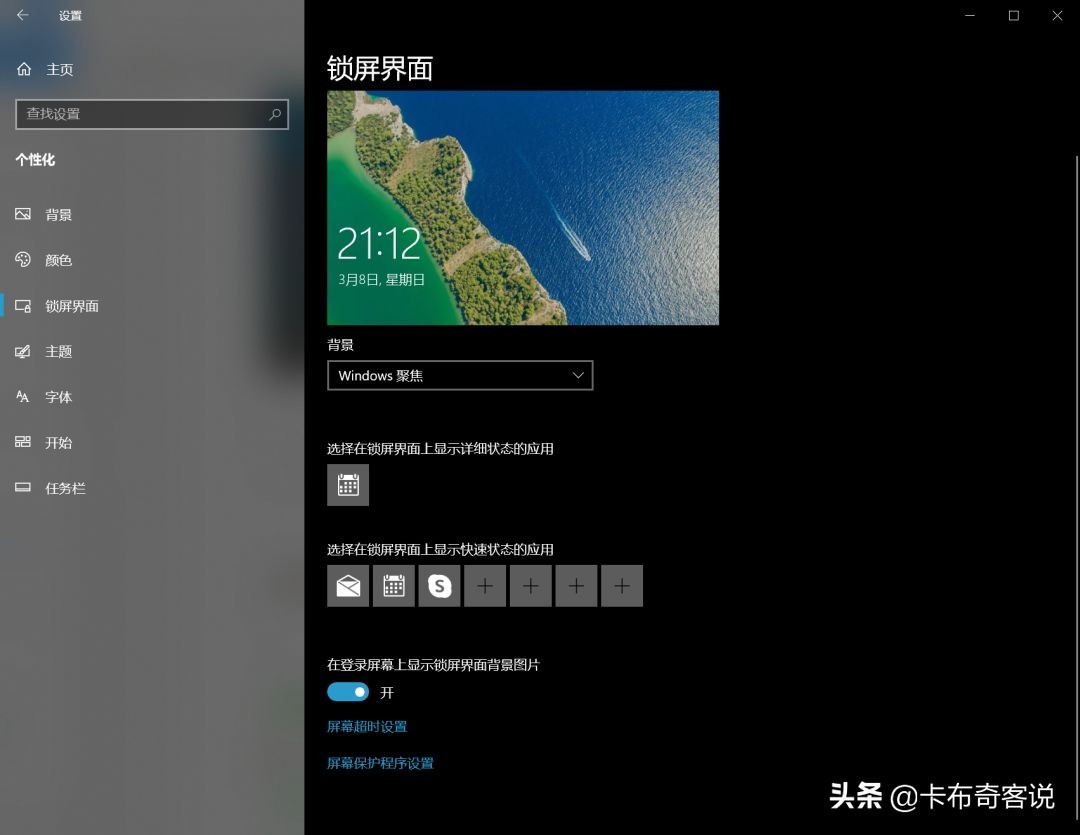
Task: Click the 背景 picture icon in sidebar
Action: pyautogui.click(x=23, y=214)
